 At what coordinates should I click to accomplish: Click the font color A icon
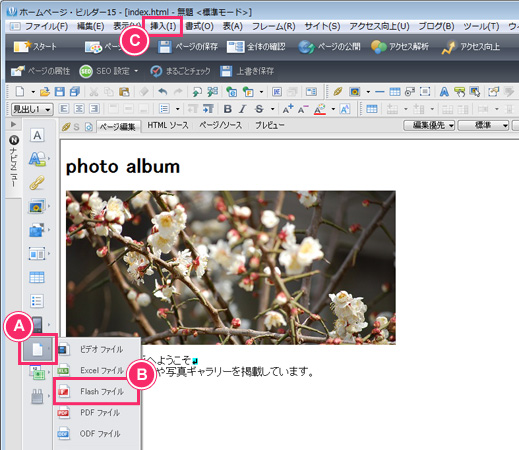pos(320,109)
